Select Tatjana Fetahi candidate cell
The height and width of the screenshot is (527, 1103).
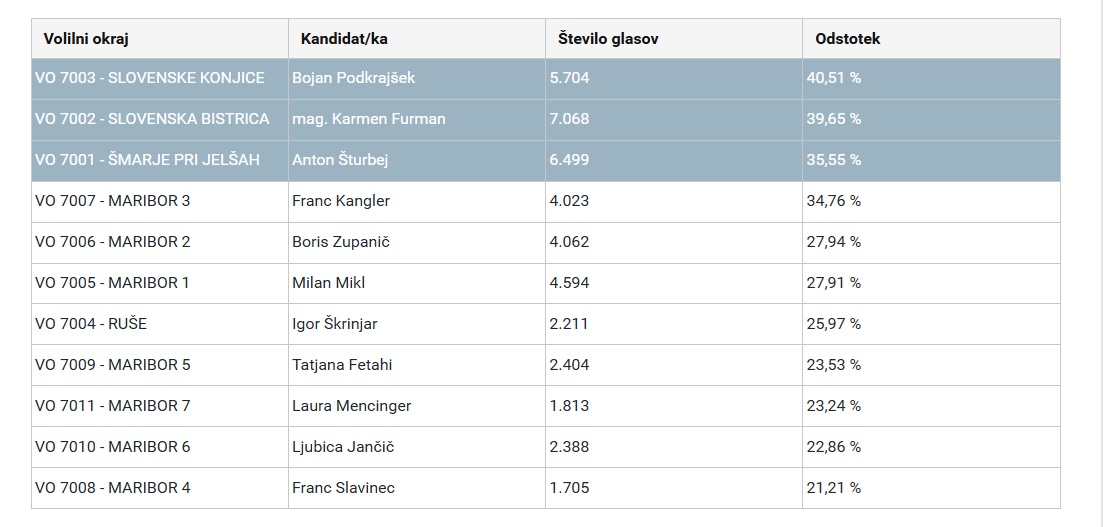342,365
